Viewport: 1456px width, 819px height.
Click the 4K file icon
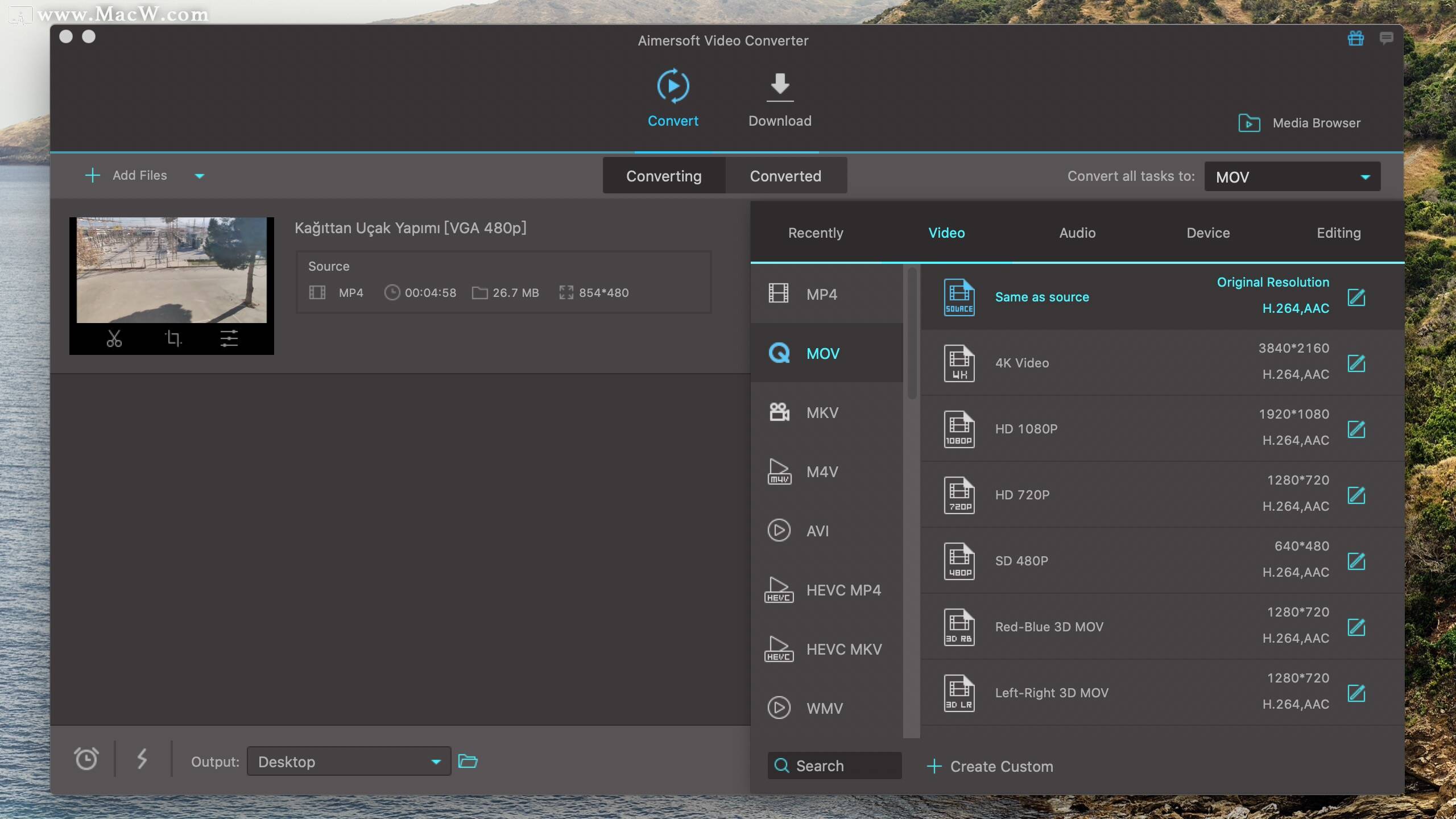[x=959, y=363]
